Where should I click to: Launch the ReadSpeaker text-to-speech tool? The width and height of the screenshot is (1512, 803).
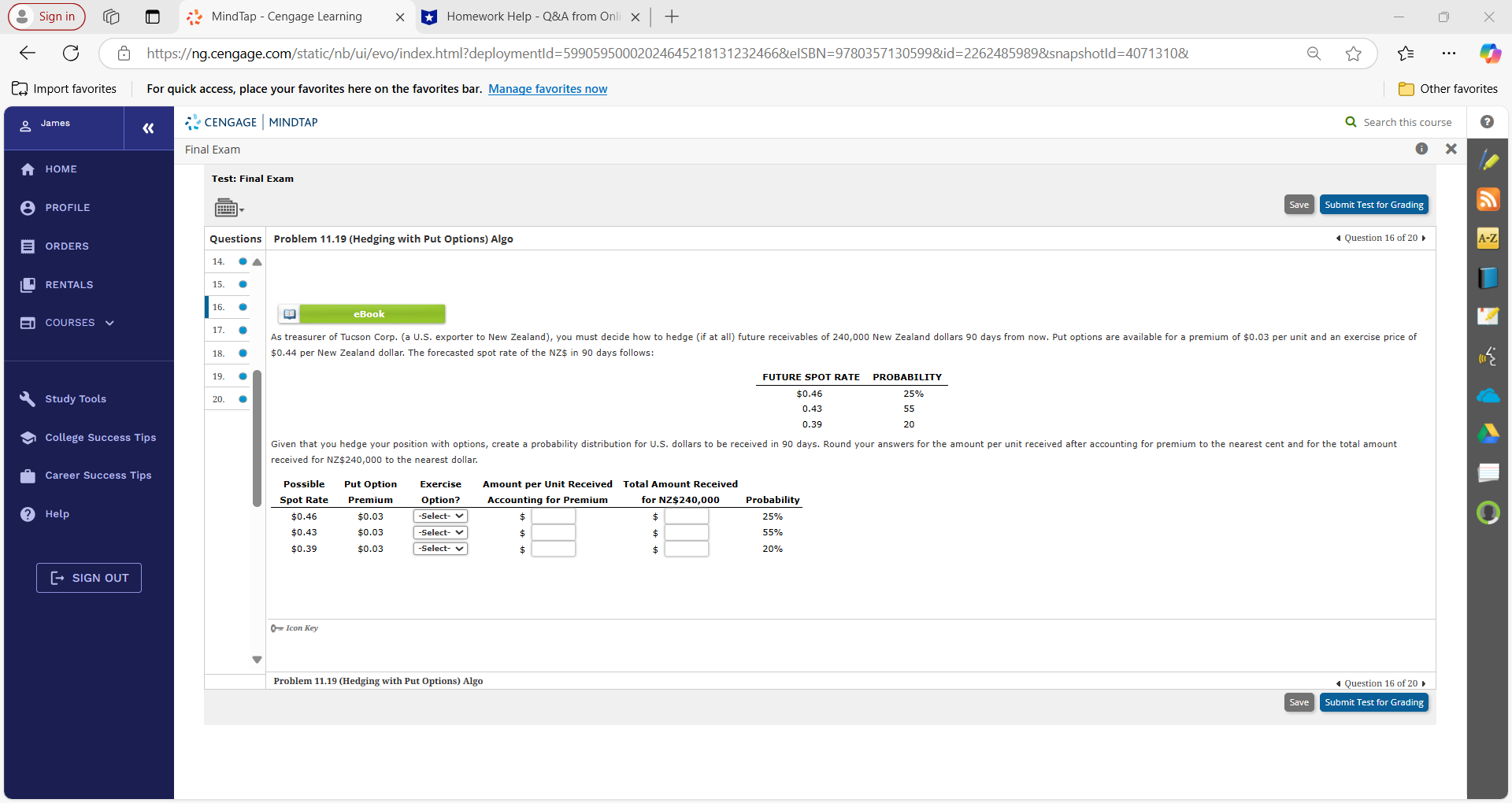tap(1489, 356)
